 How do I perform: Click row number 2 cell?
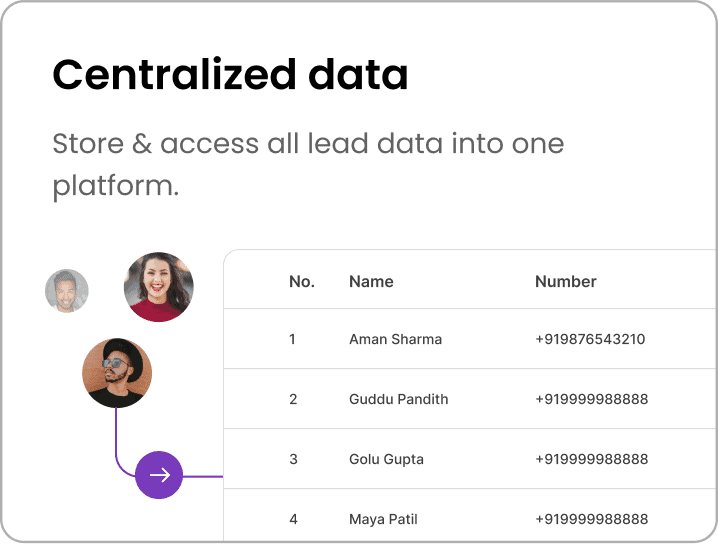pos(293,399)
